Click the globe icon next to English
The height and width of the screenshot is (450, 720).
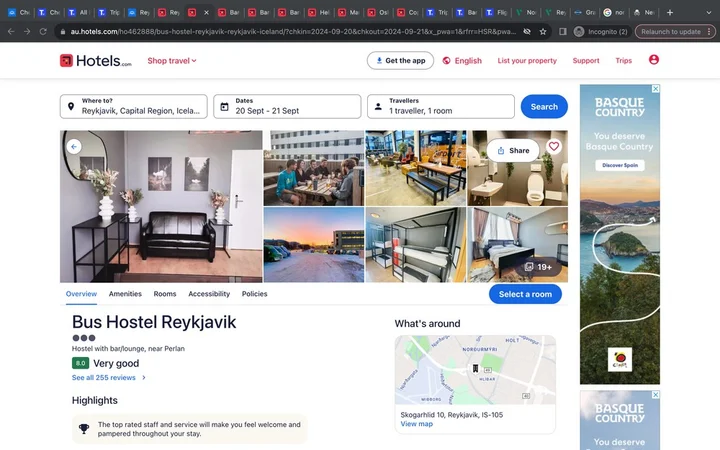click(x=446, y=61)
